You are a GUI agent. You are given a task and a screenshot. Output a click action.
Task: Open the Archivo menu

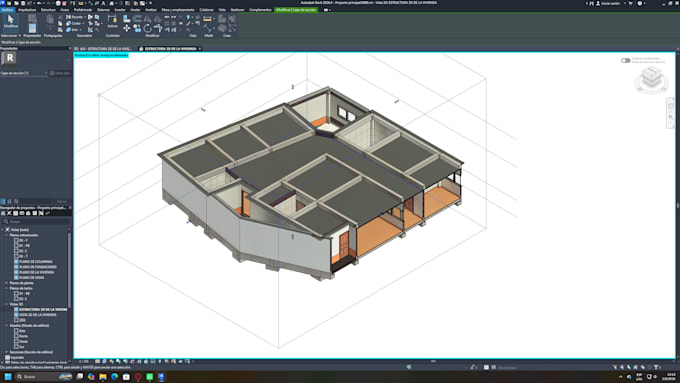[x=7, y=10]
